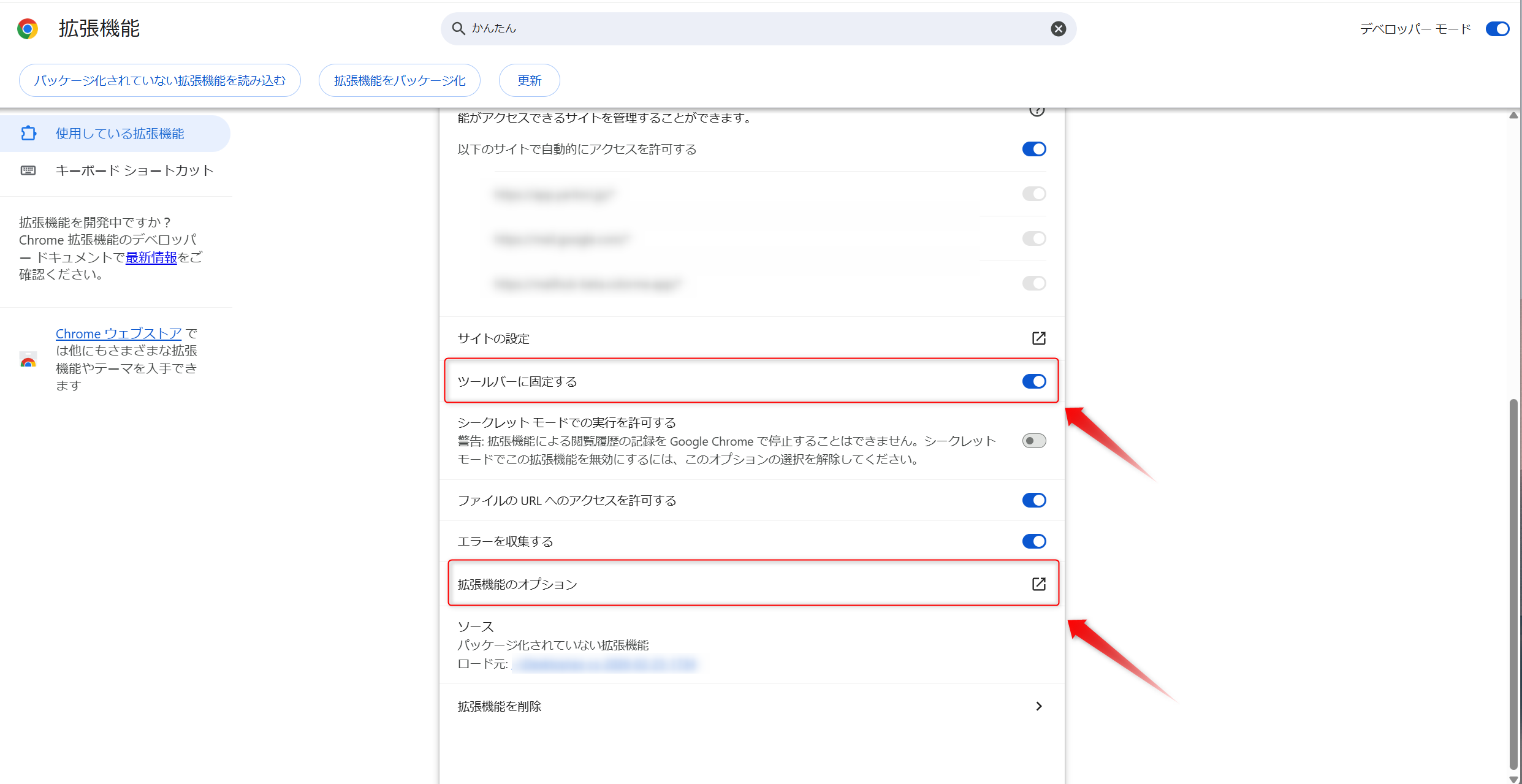
Task: Turn off エラーを収集する toggle
Action: (1033, 541)
